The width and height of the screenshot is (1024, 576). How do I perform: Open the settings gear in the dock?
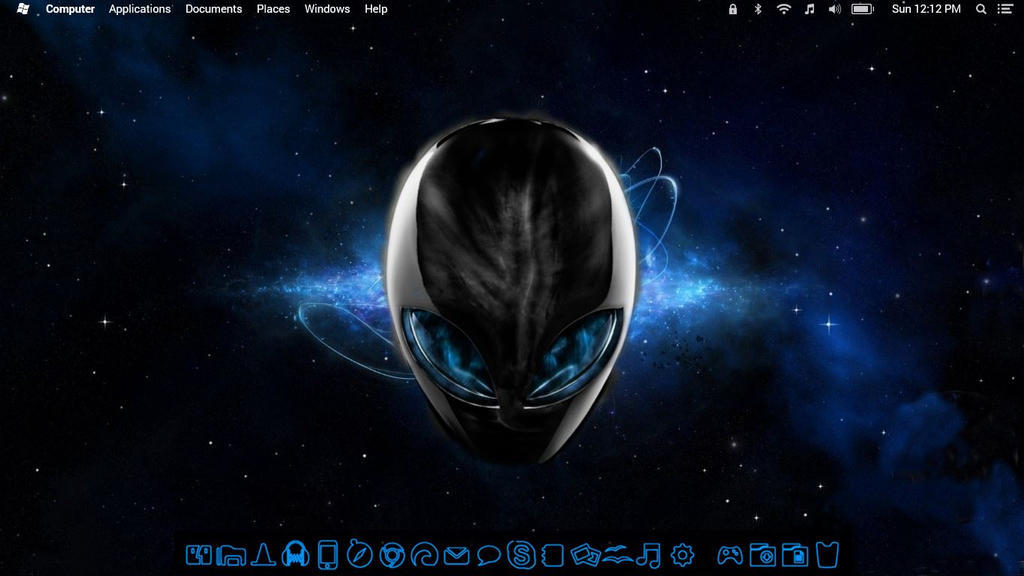click(682, 555)
